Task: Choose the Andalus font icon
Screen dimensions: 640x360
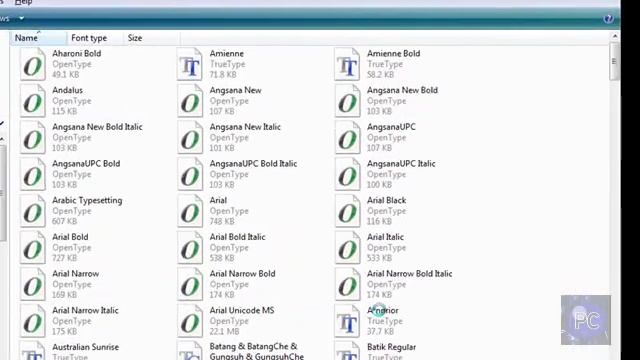Action: pyautogui.click(x=33, y=101)
